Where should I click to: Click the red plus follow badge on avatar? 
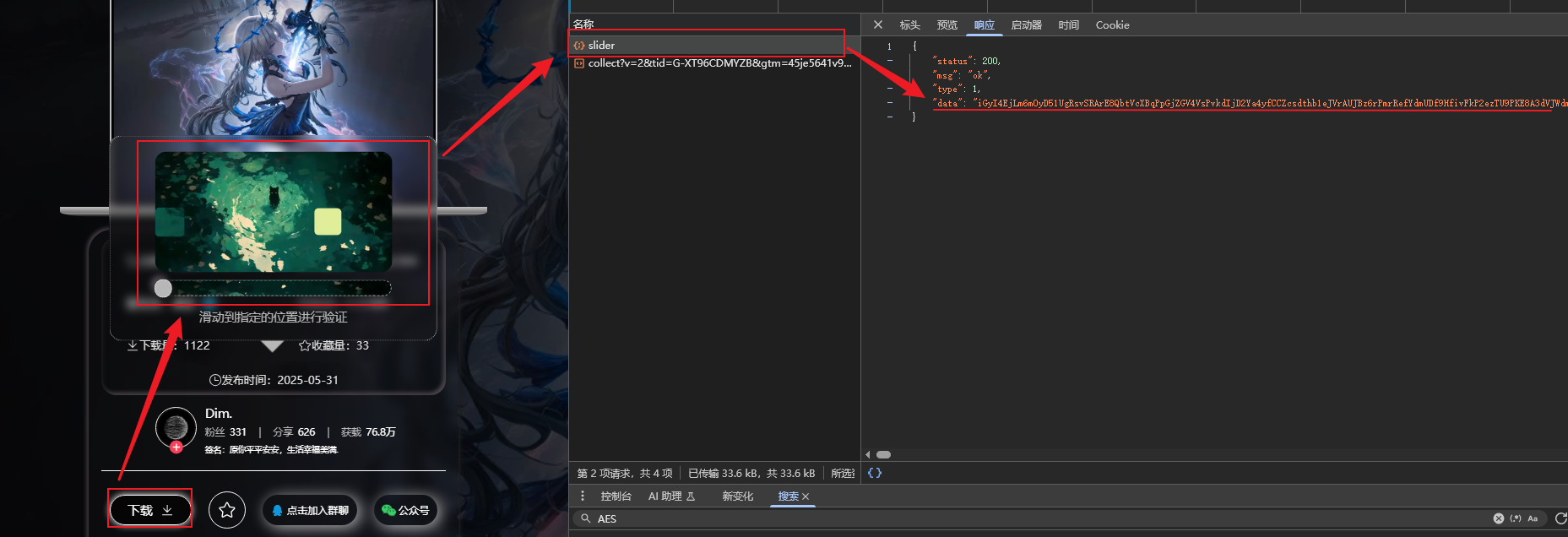click(176, 447)
